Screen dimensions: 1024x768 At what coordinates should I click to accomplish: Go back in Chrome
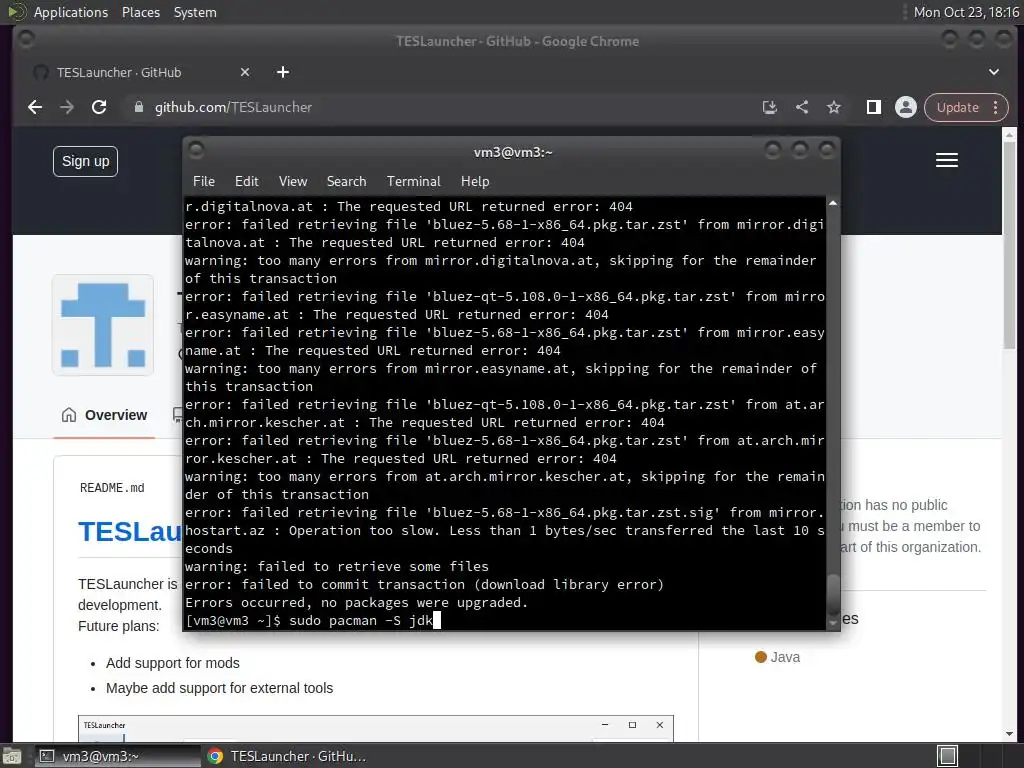click(35, 107)
